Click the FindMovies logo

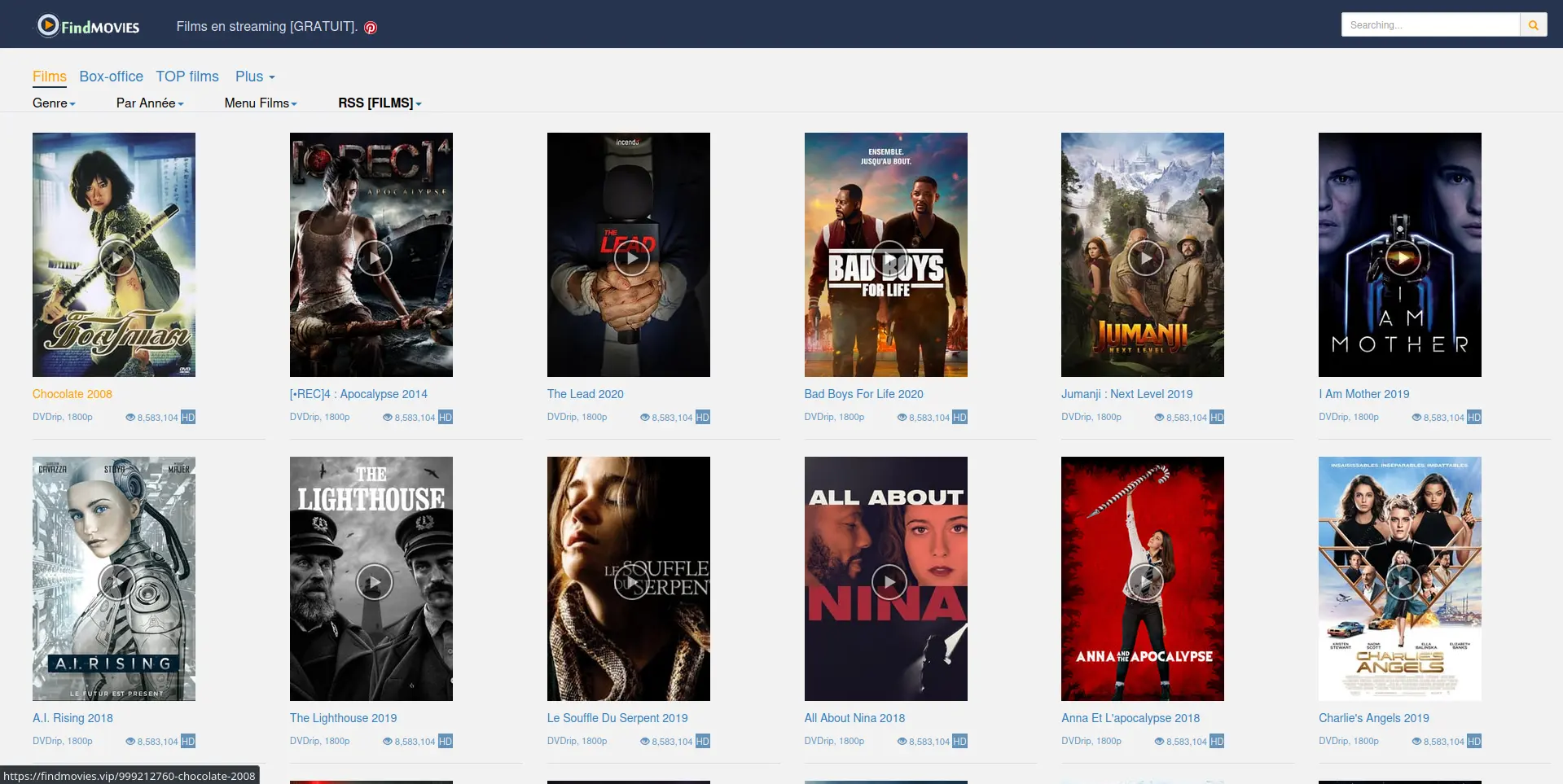click(x=88, y=26)
